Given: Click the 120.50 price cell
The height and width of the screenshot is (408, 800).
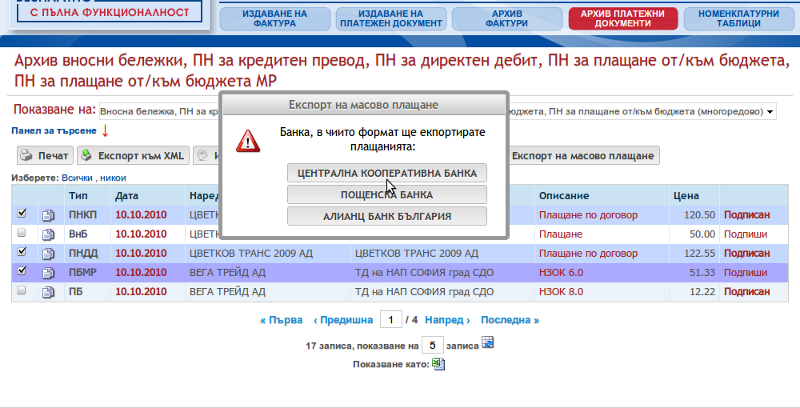Looking at the screenshot, I should pos(699,215).
